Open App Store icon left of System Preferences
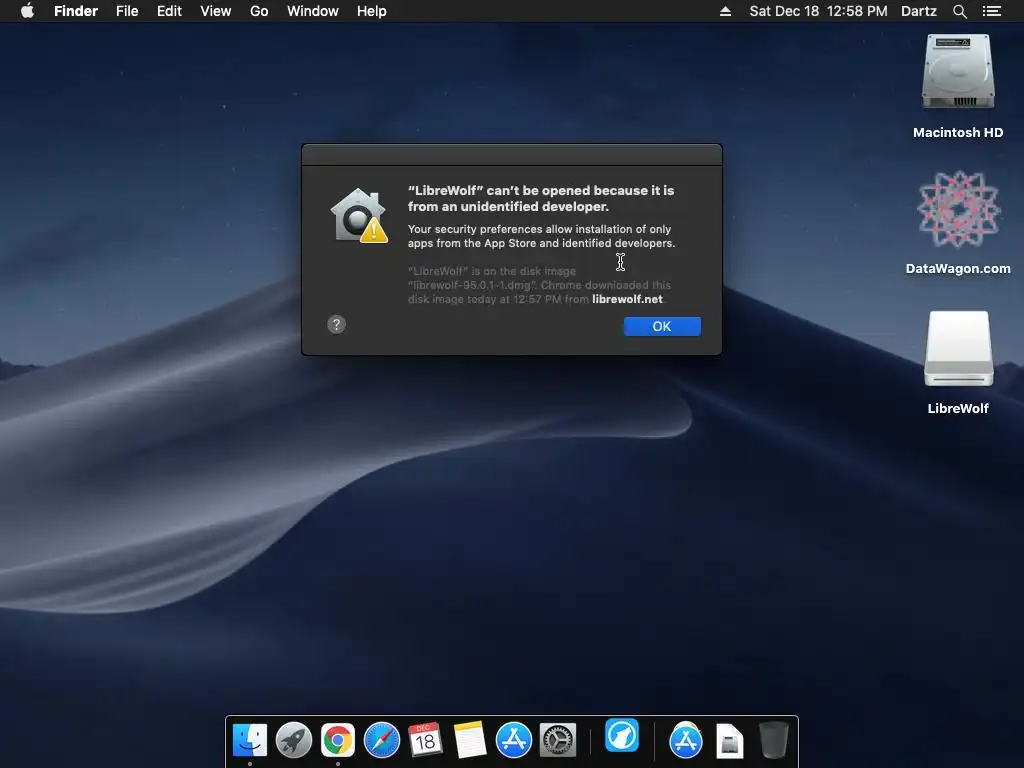Viewport: 1024px width, 768px height. [x=514, y=741]
